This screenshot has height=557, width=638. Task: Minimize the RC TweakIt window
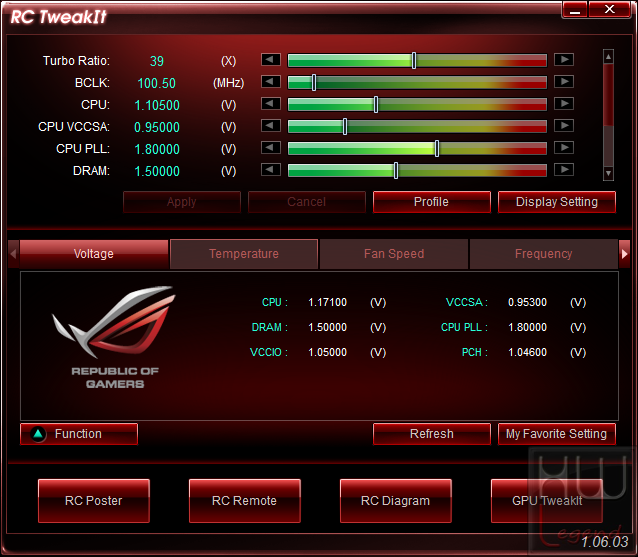575,10
